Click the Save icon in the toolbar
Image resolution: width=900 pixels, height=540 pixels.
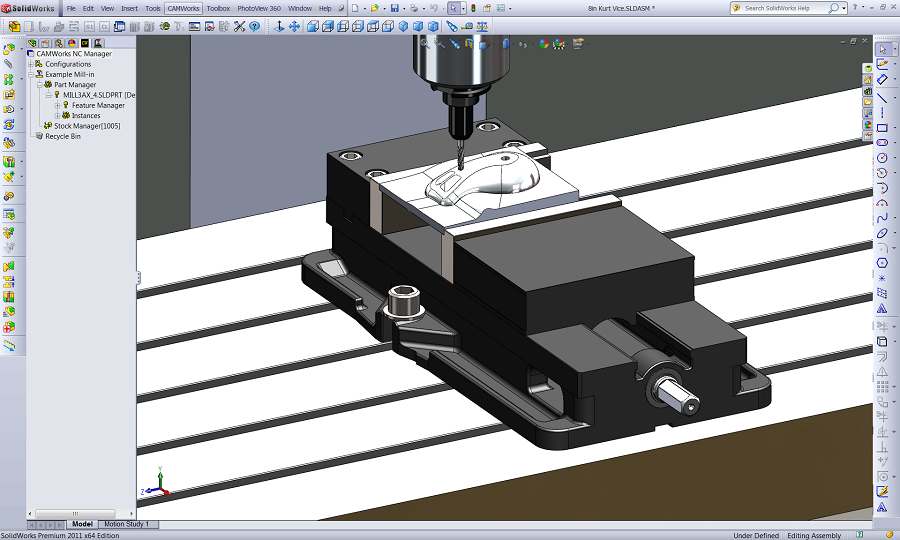click(x=395, y=8)
